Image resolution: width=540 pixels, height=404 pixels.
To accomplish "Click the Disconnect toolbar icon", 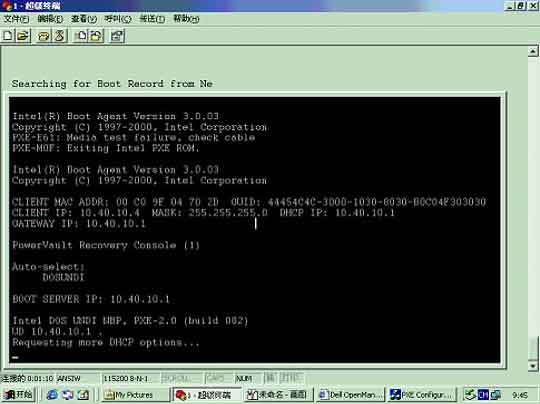I will point(60,36).
